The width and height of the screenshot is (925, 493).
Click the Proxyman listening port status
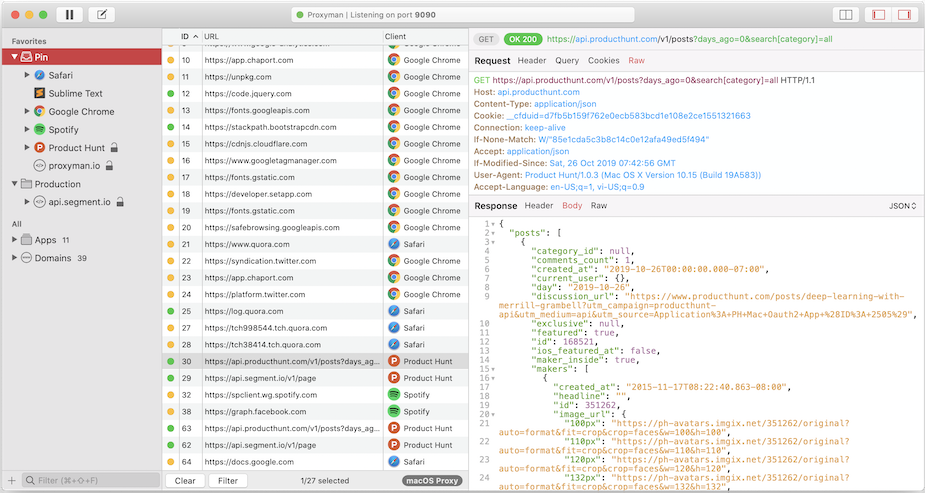[462, 15]
